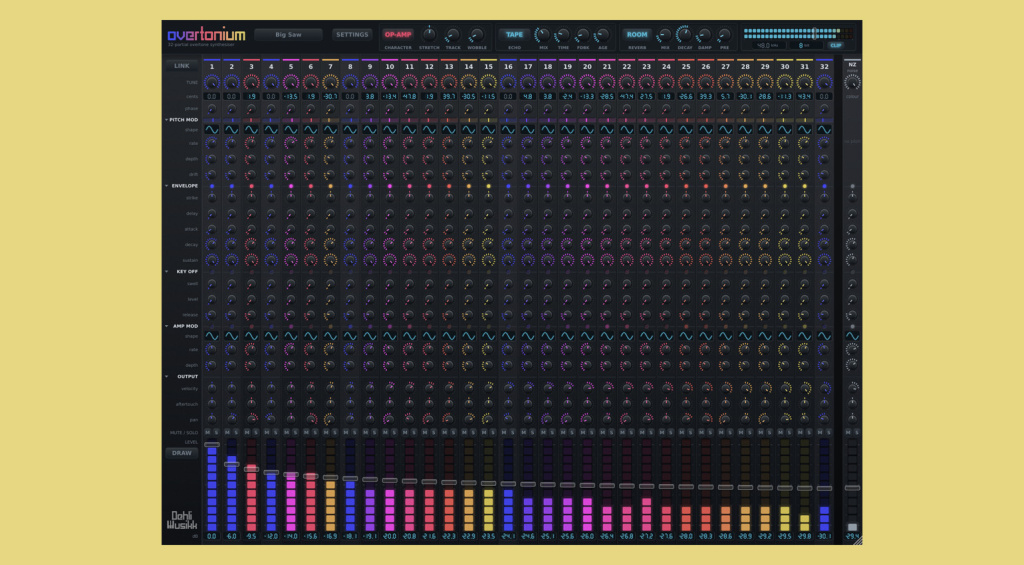Click the tune knob of partial 1

tap(212, 82)
